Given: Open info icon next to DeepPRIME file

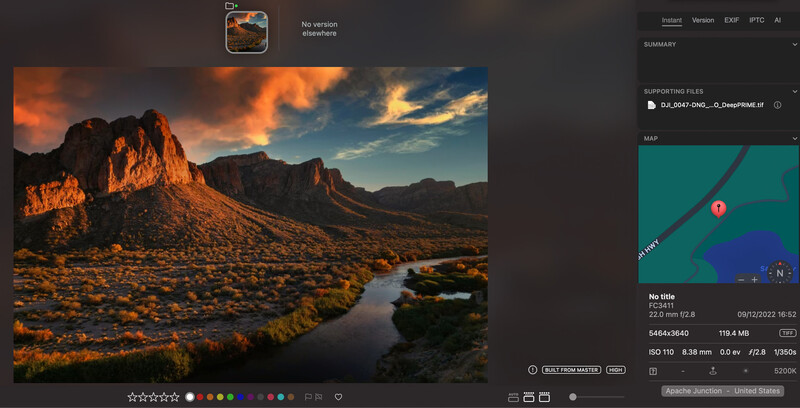Looking at the screenshot, I should pyautogui.click(x=777, y=105).
